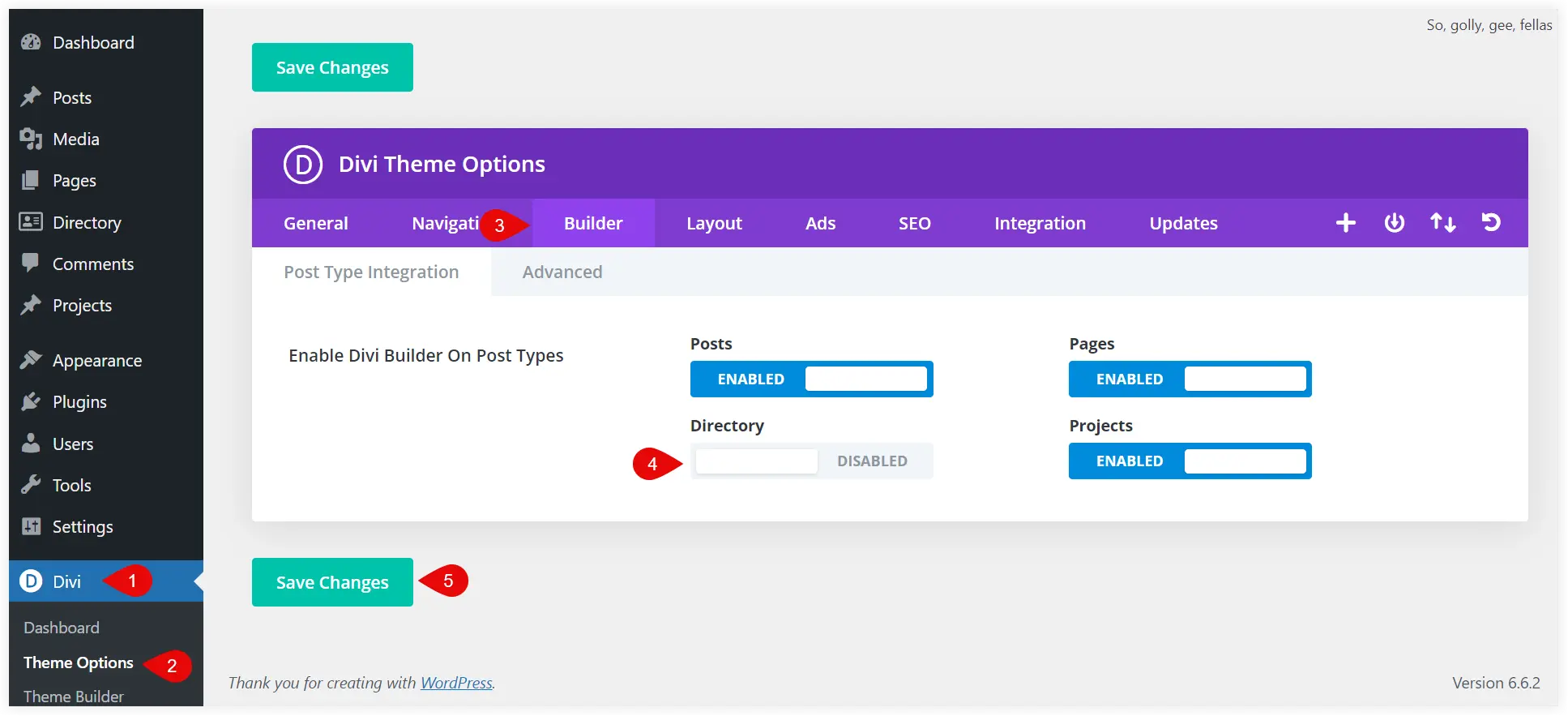The width and height of the screenshot is (1568, 716).
Task: Enable Divi Builder for Directory
Action: click(x=812, y=461)
